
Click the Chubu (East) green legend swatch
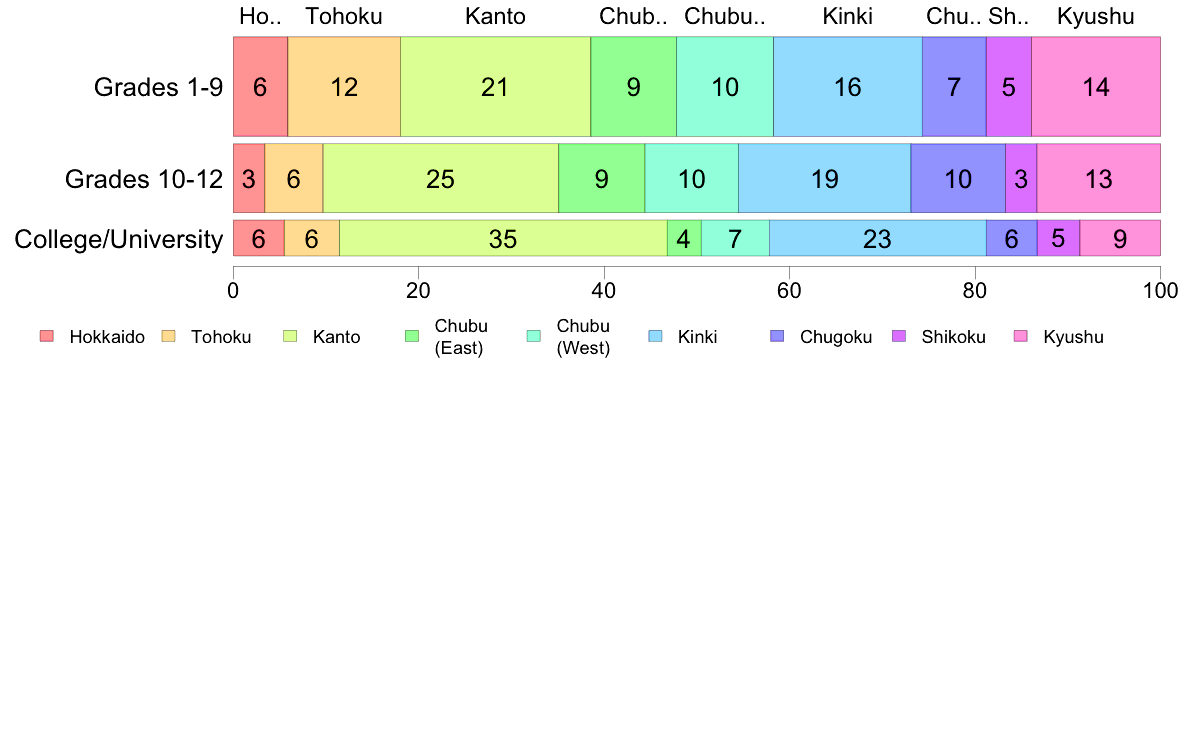pos(412,337)
